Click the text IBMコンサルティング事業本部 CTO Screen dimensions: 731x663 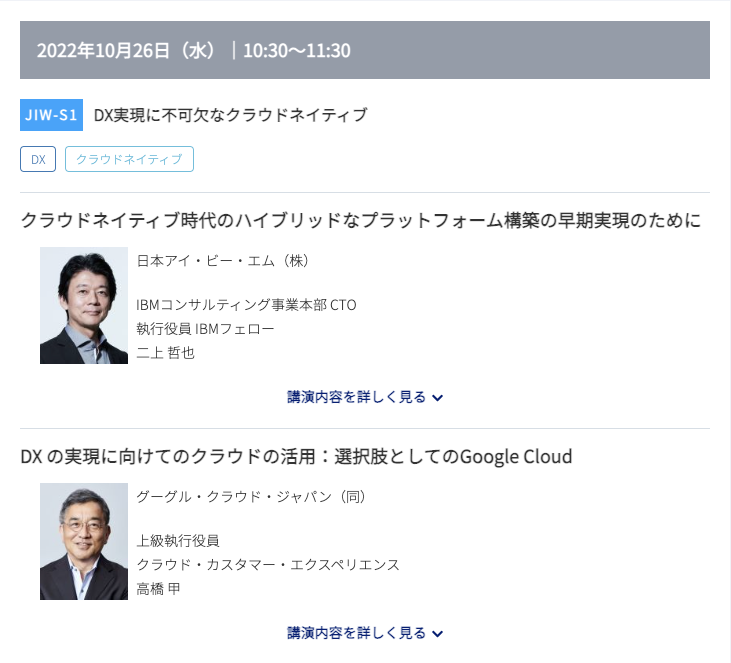coord(246,305)
